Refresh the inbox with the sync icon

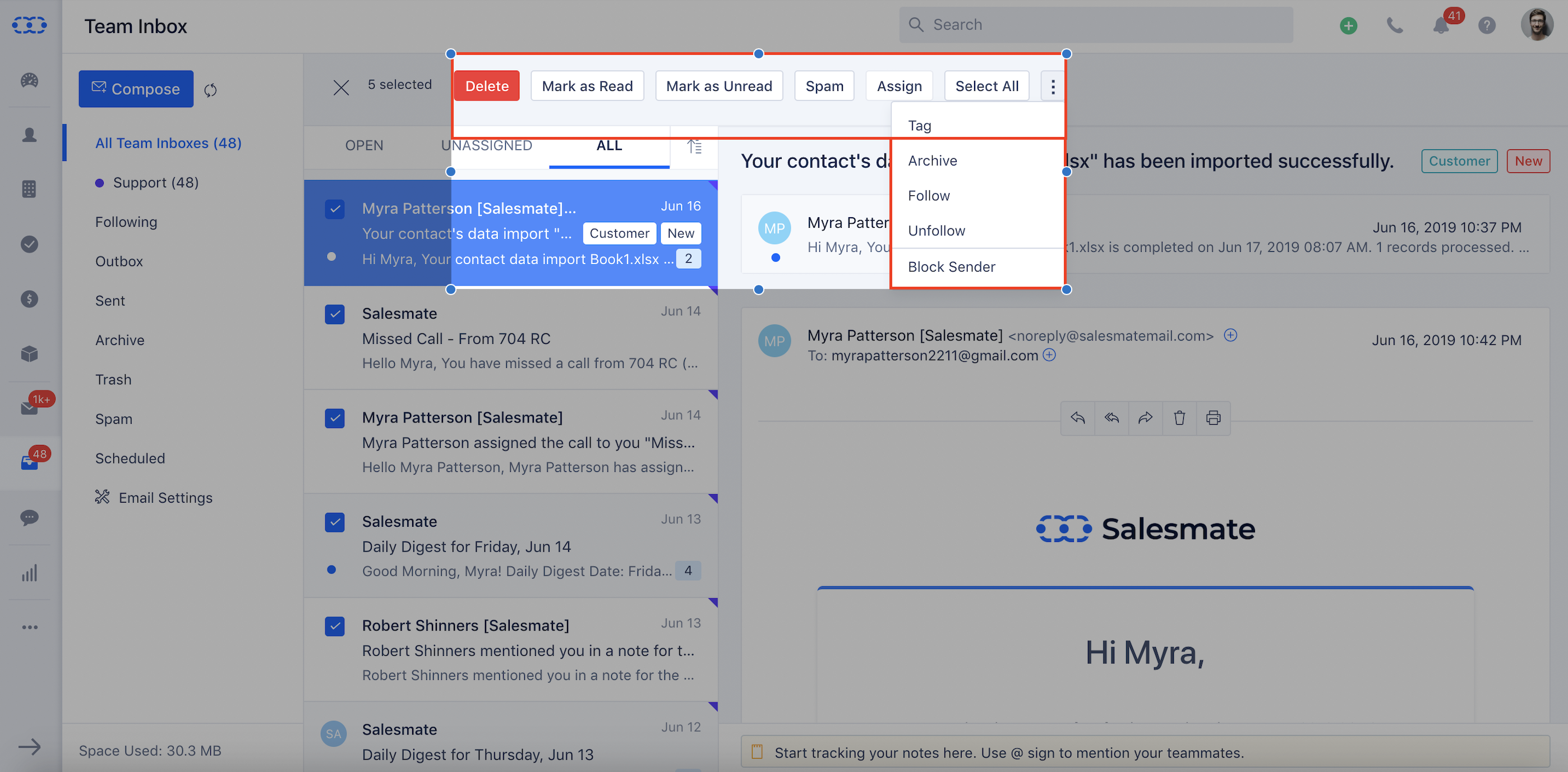coord(211,90)
